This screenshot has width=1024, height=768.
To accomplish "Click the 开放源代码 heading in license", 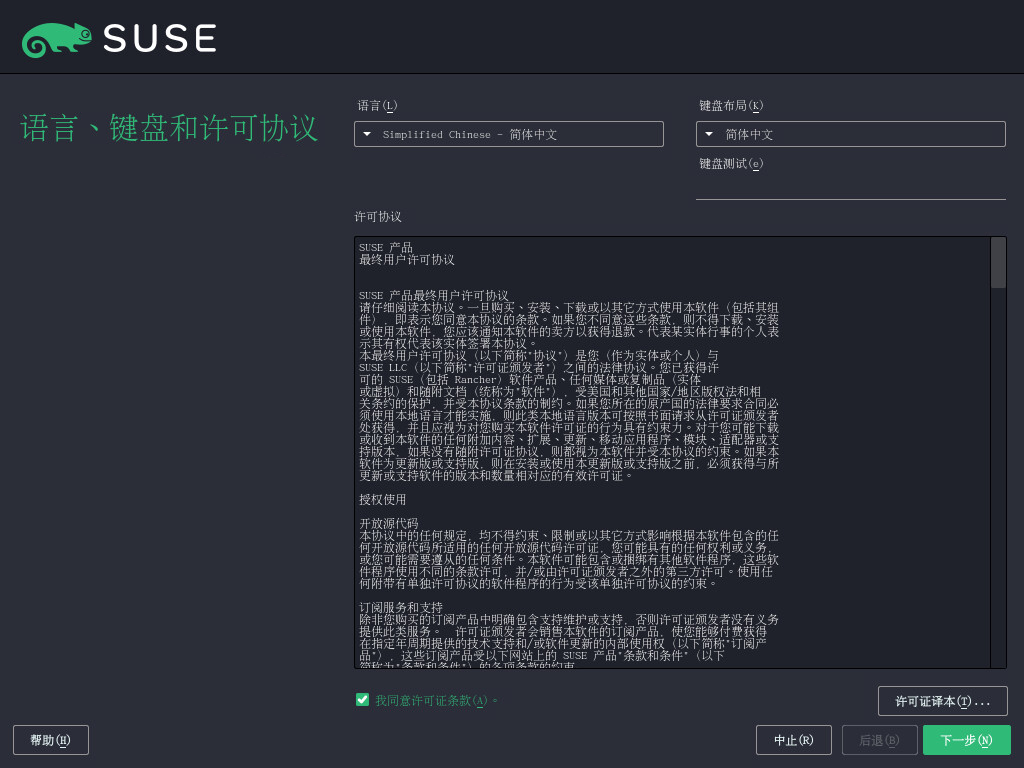I will click(389, 524).
